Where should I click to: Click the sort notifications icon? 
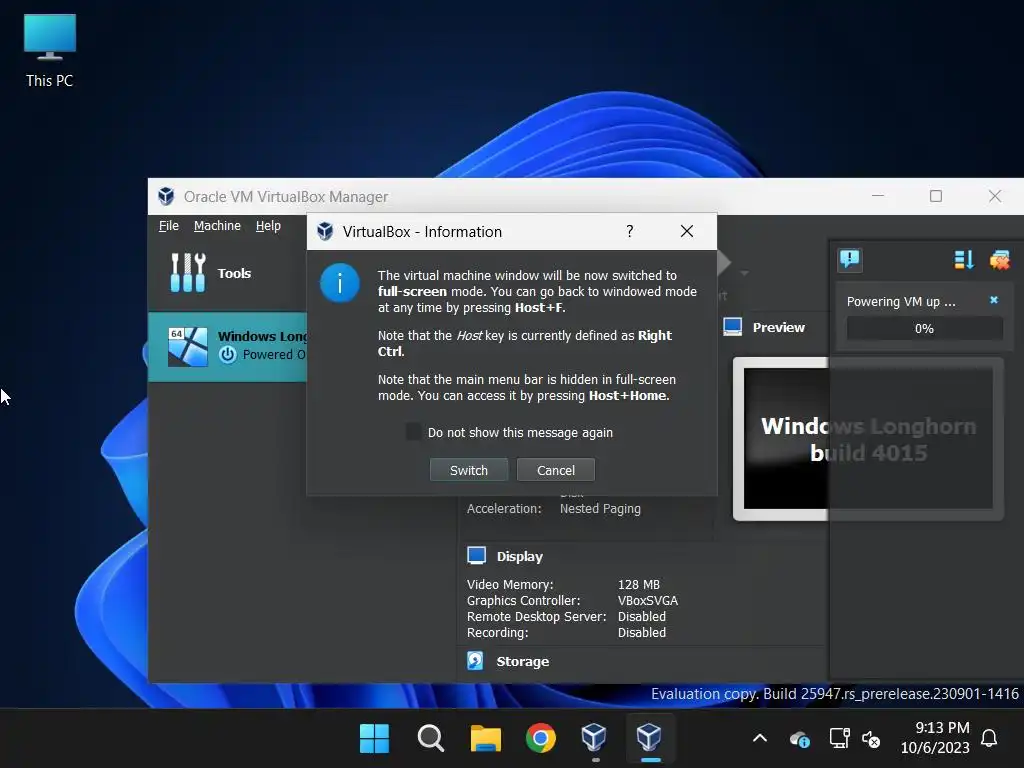pyautogui.click(x=964, y=260)
